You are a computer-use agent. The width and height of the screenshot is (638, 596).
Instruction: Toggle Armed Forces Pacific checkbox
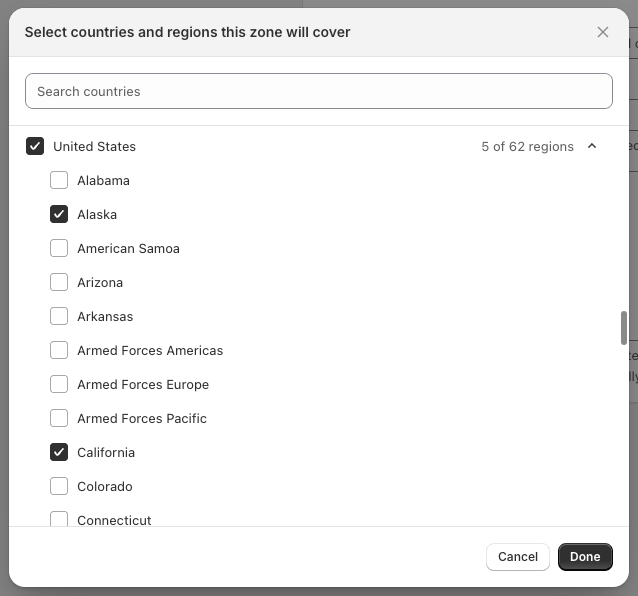point(59,418)
